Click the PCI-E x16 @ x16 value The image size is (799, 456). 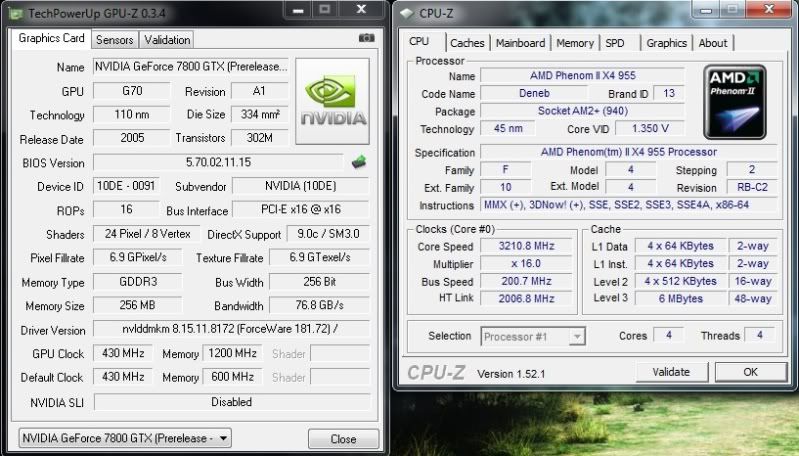pyautogui.click(x=301, y=209)
